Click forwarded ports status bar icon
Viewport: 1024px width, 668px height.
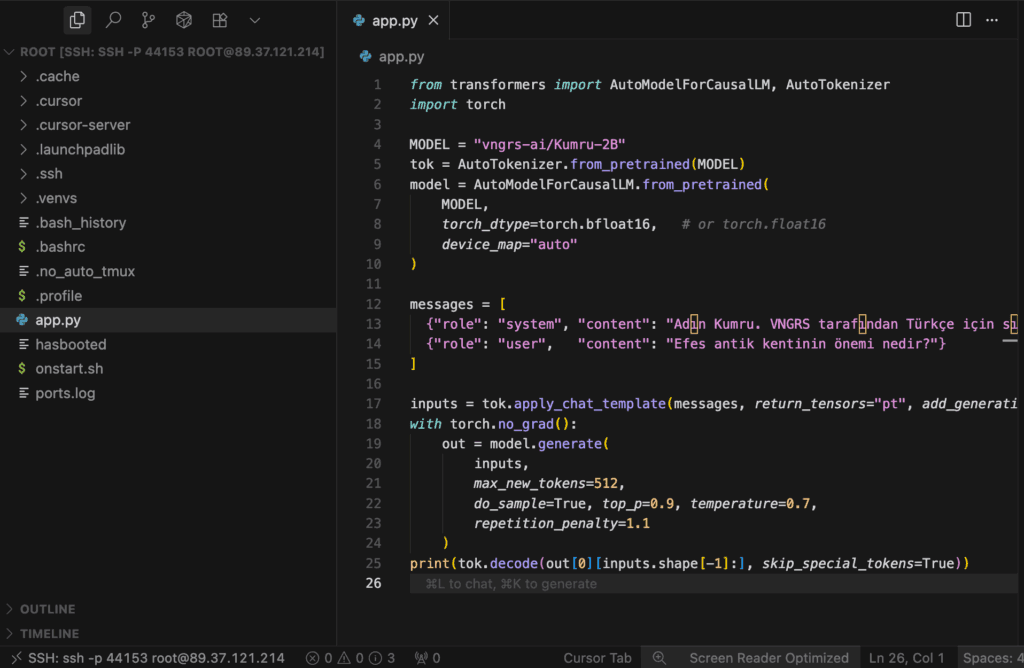coord(427,658)
